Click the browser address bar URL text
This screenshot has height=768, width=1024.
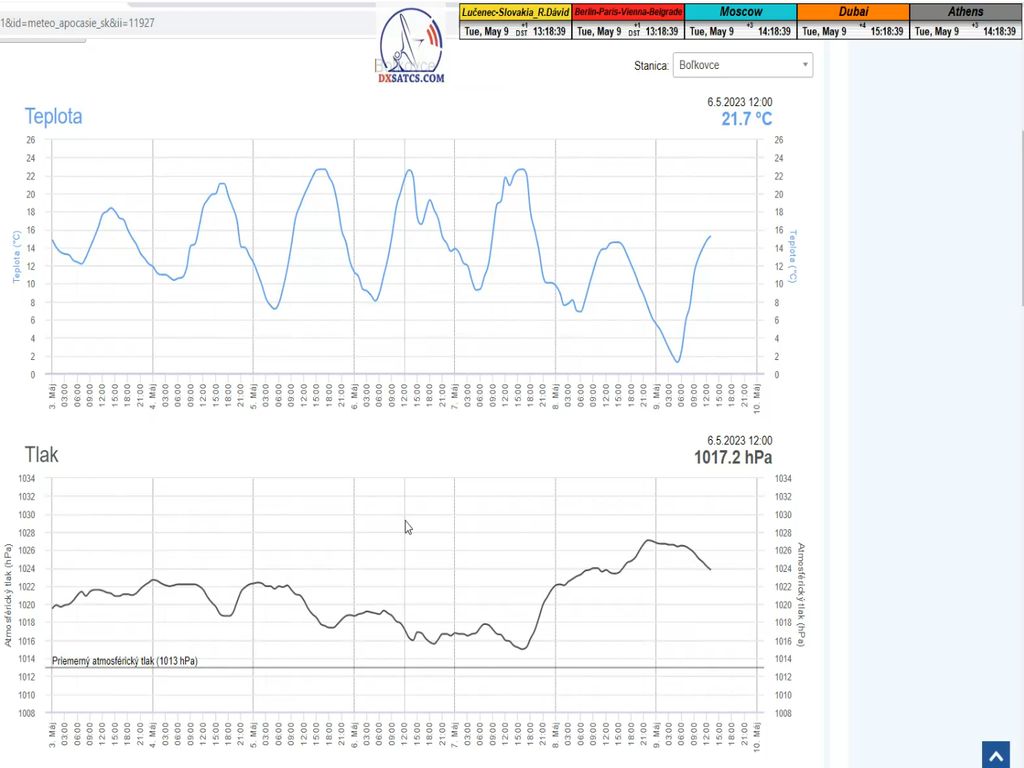click(x=78, y=22)
